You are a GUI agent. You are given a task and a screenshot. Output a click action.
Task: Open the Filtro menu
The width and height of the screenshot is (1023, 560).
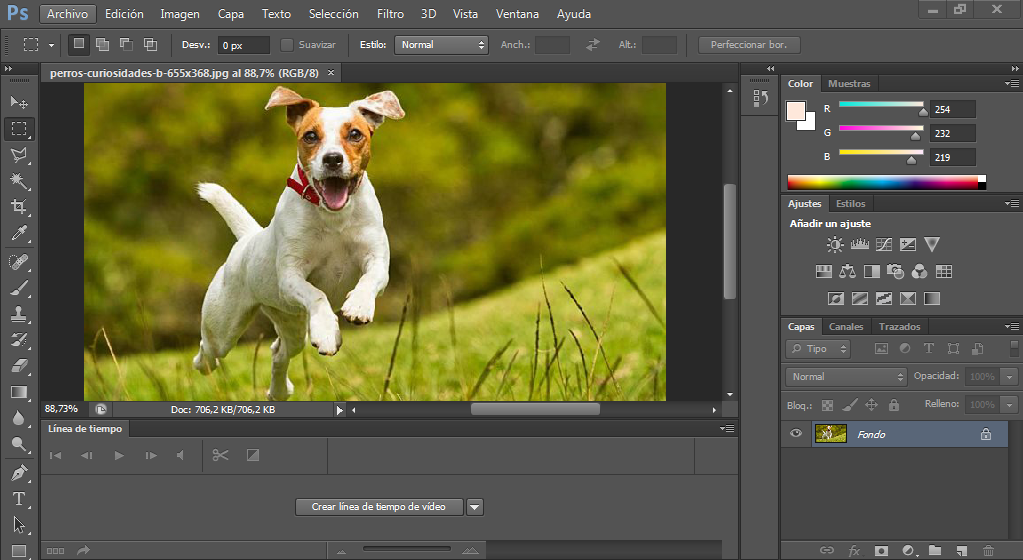click(390, 14)
